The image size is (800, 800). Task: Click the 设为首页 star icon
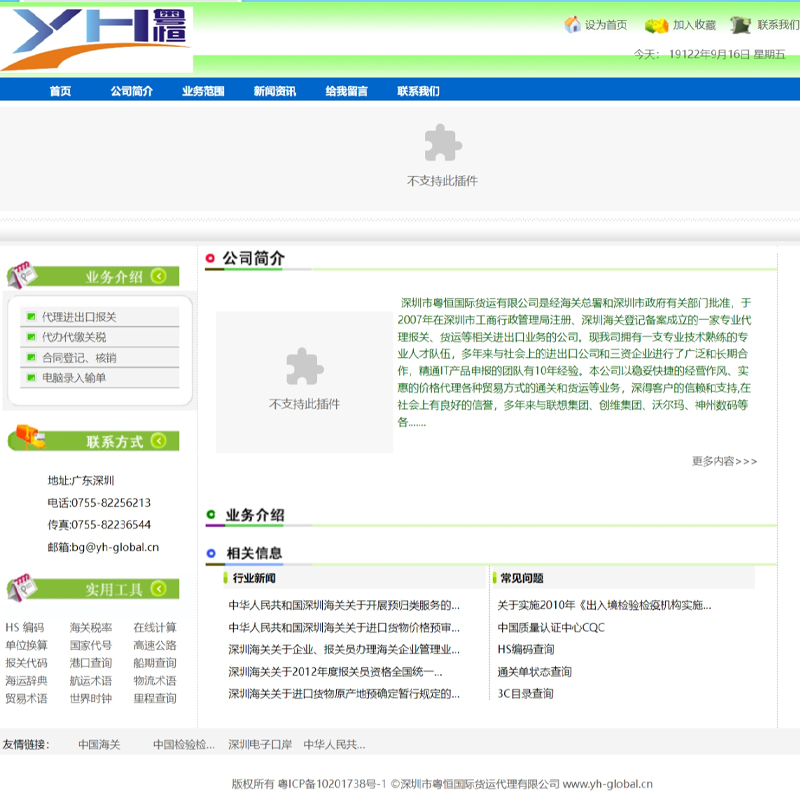click(570, 25)
